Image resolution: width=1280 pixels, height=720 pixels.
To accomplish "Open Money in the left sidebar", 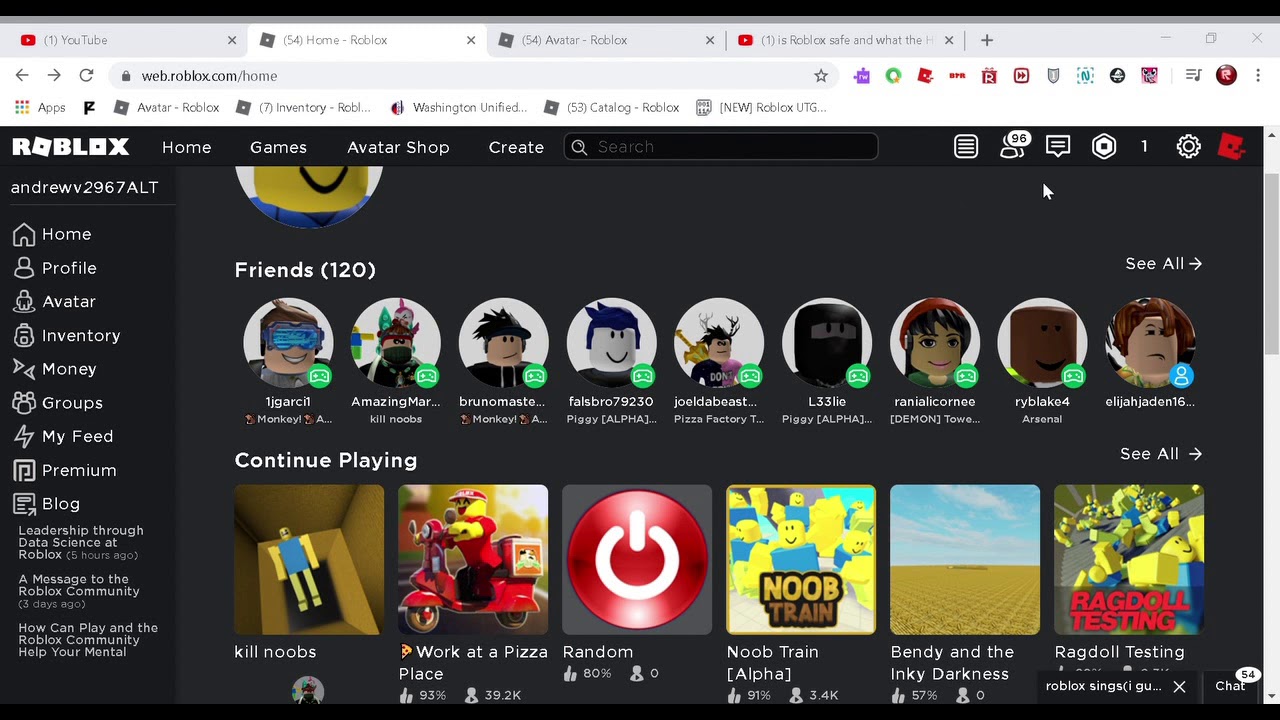I will point(55,369).
